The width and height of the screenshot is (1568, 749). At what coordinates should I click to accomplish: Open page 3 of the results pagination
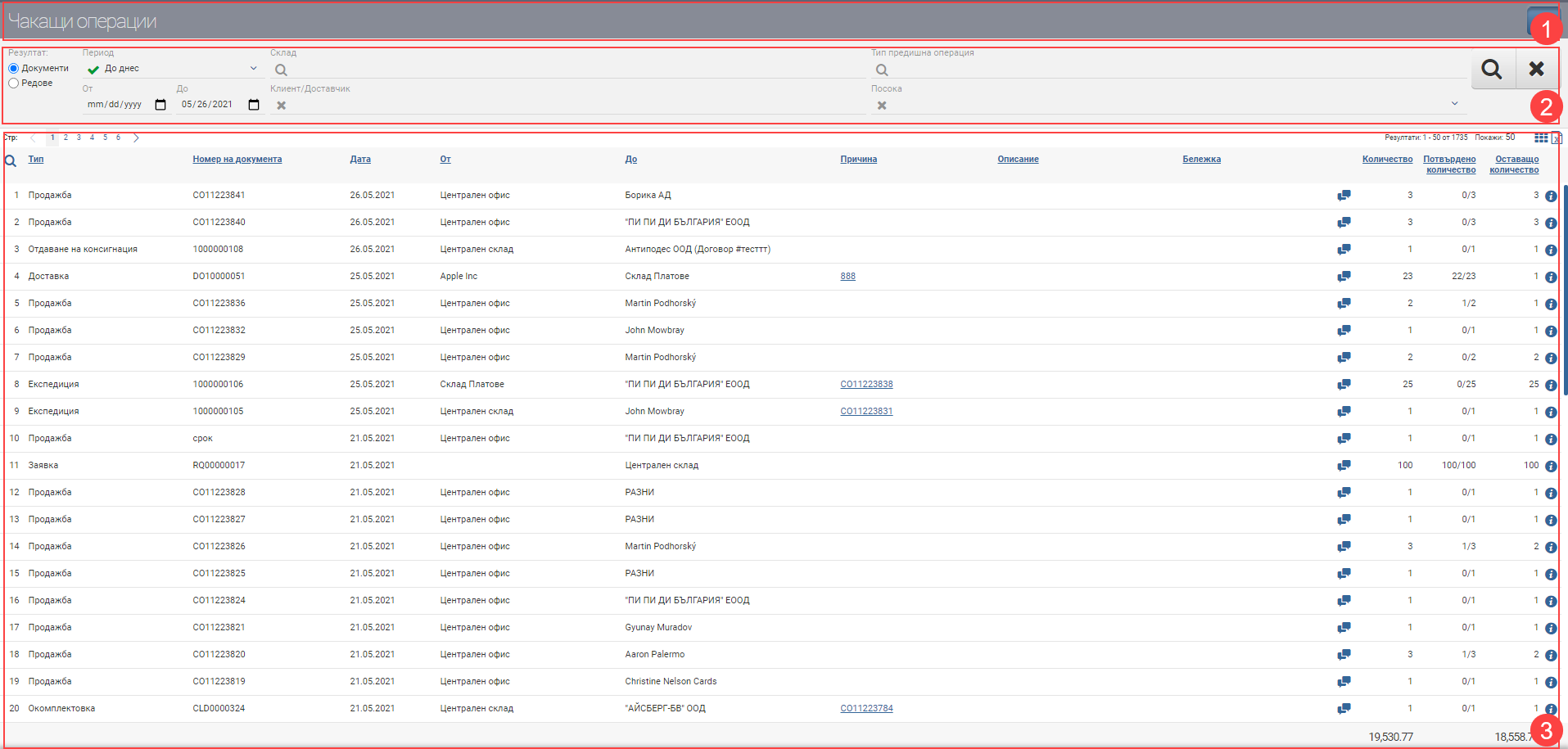(79, 138)
